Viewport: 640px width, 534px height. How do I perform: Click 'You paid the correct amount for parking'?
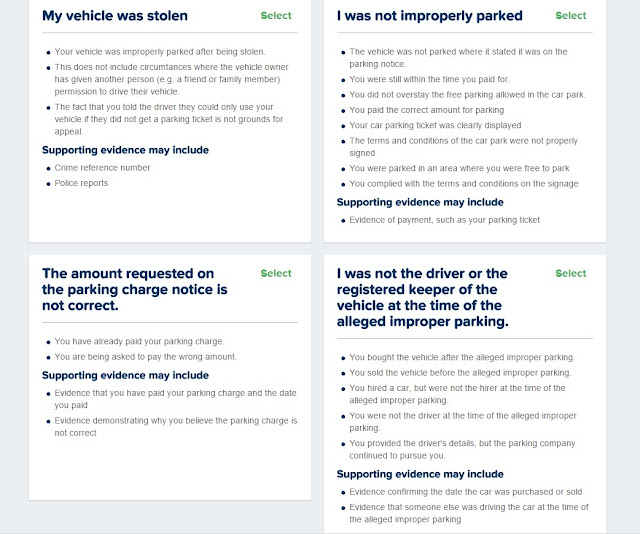tap(427, 110)
